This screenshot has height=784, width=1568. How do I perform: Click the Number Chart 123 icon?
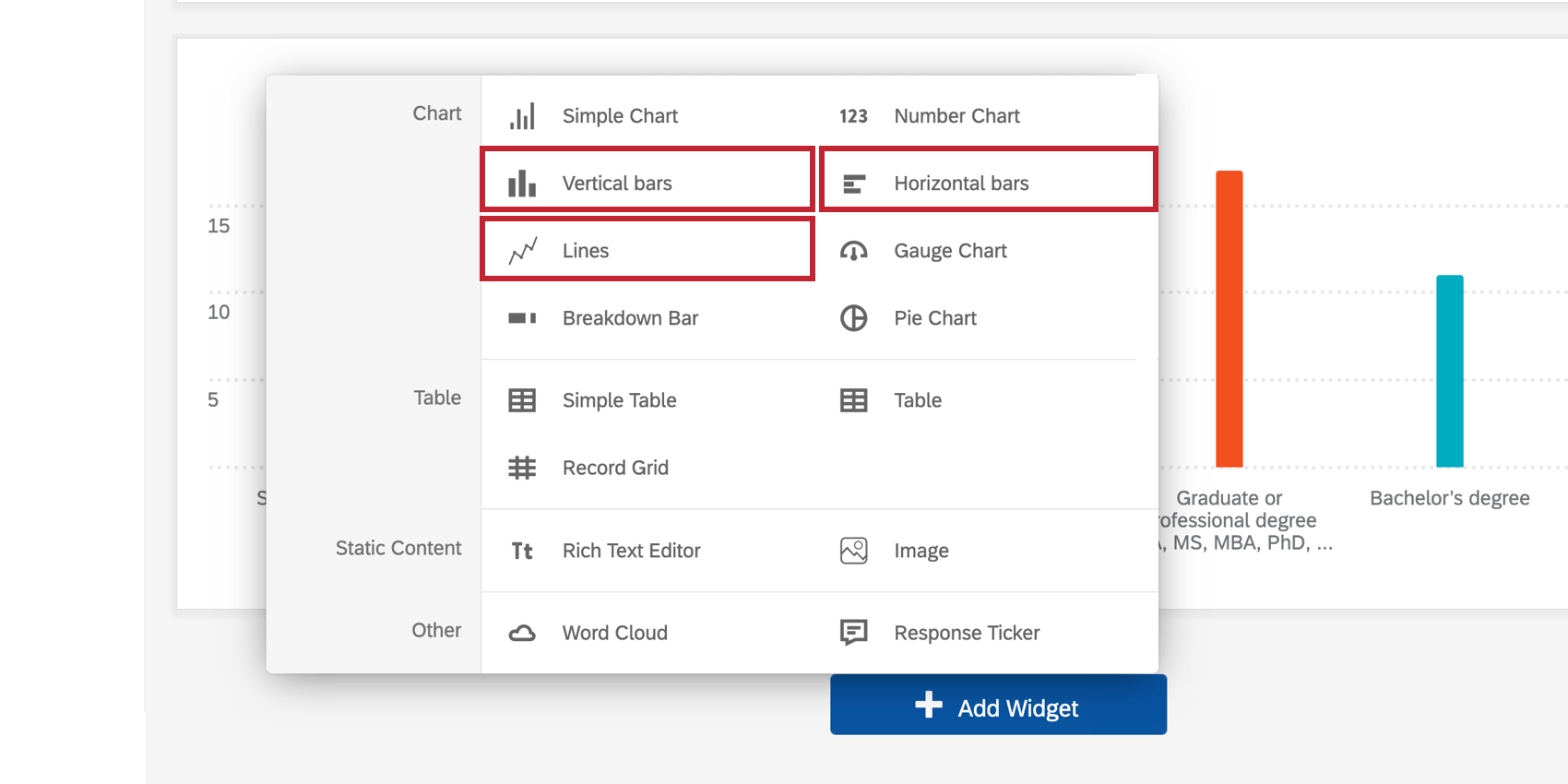[x=853, y=116]
